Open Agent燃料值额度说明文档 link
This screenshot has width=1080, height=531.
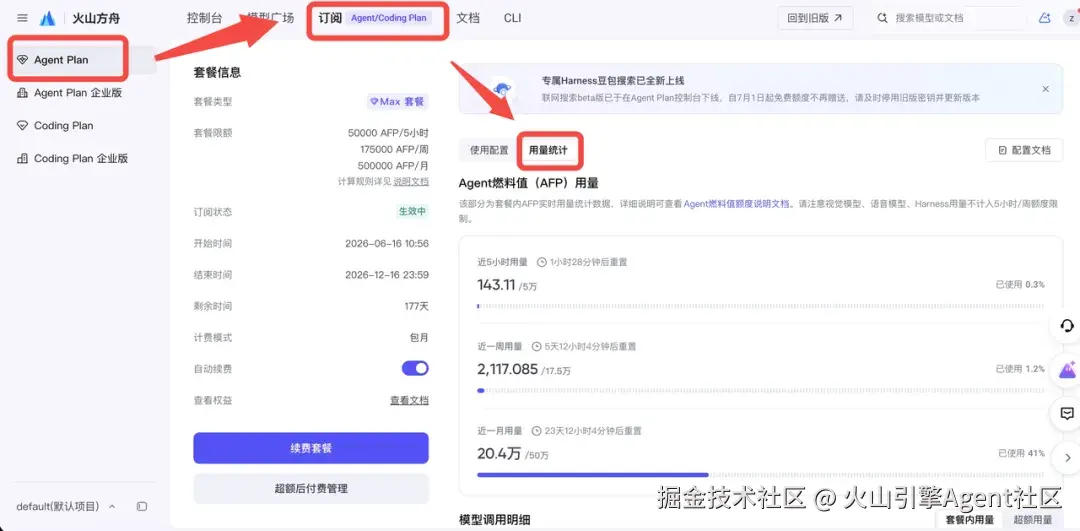click(736, 205)
